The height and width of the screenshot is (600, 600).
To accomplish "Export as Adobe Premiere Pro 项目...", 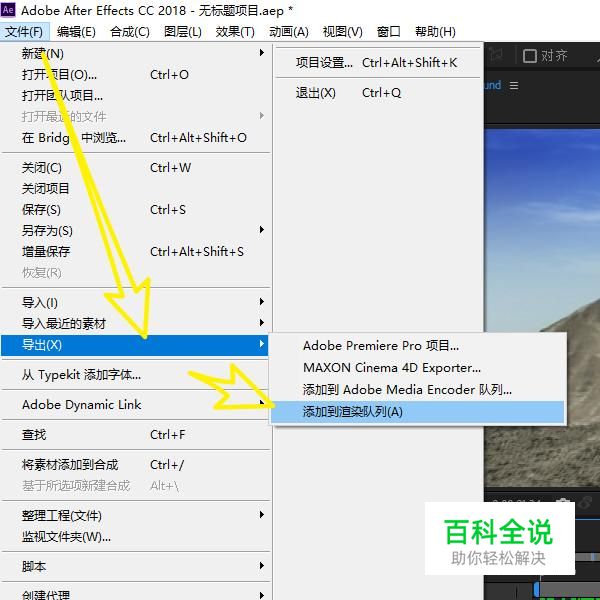I will pyautogui.click(x=417, y=346).
